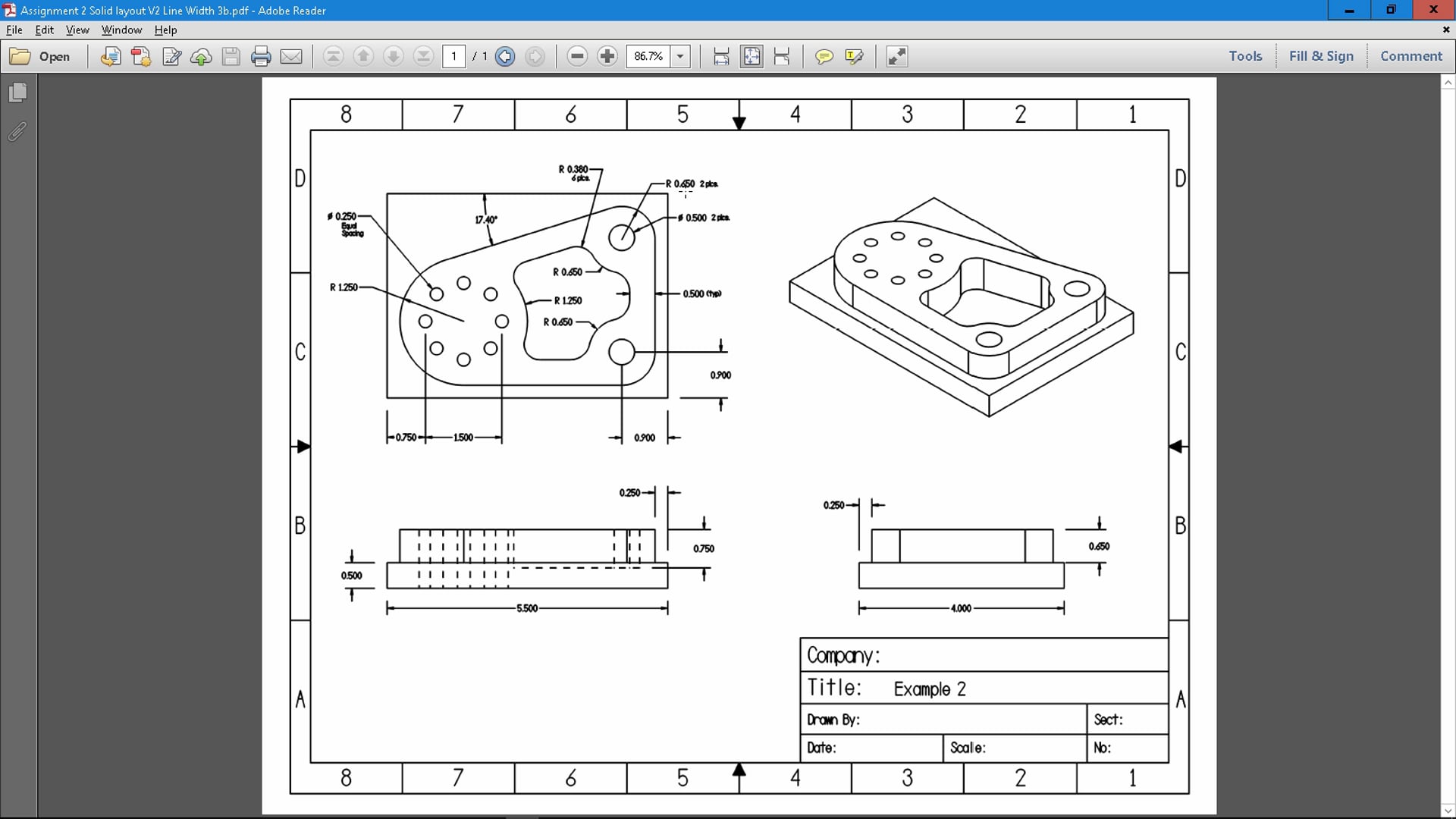
Task: Open the Tools pane
Action: pyautogui.click(x=1245, y=56)
